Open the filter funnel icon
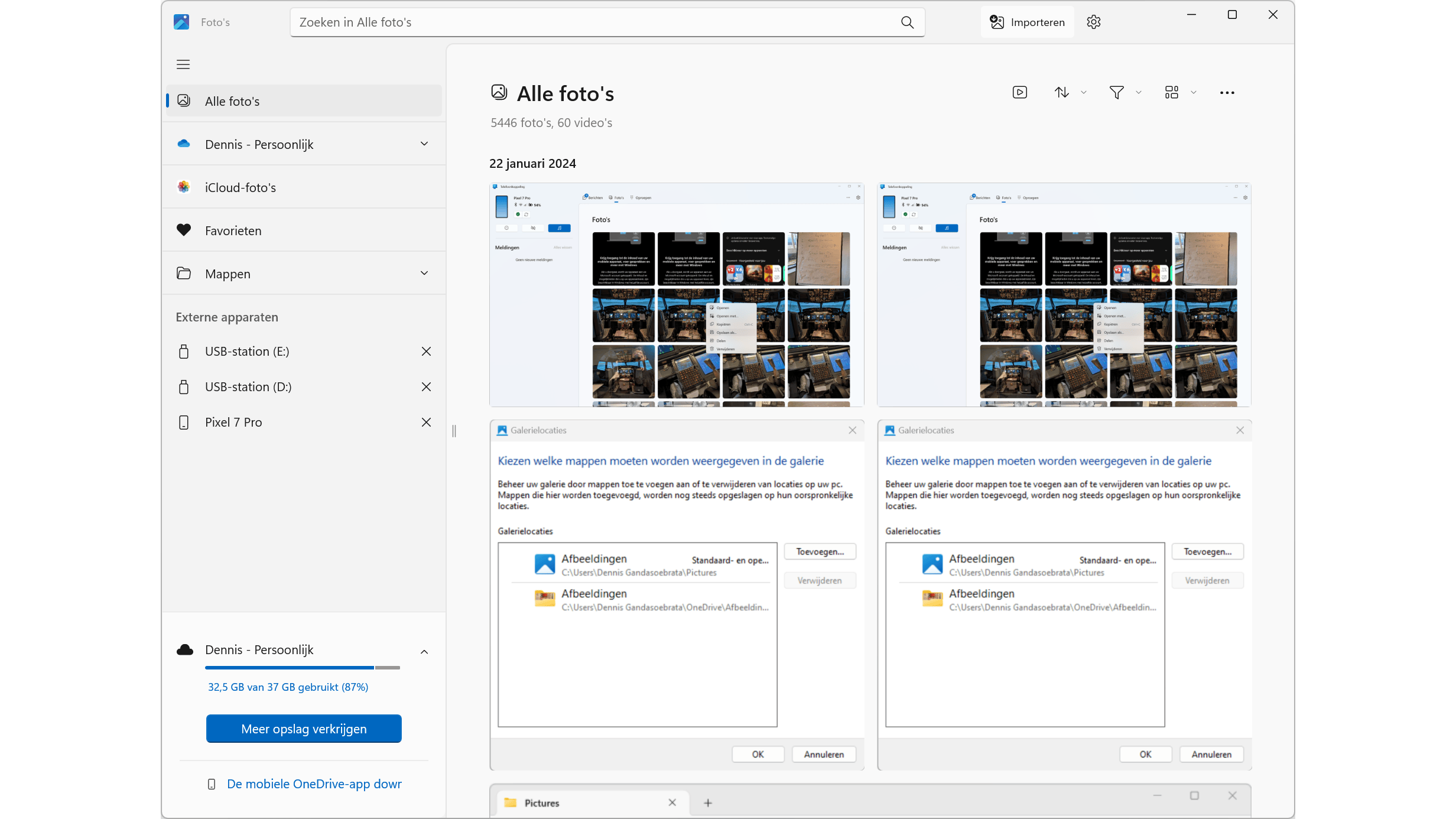1456x819 pixels. 1116,92
